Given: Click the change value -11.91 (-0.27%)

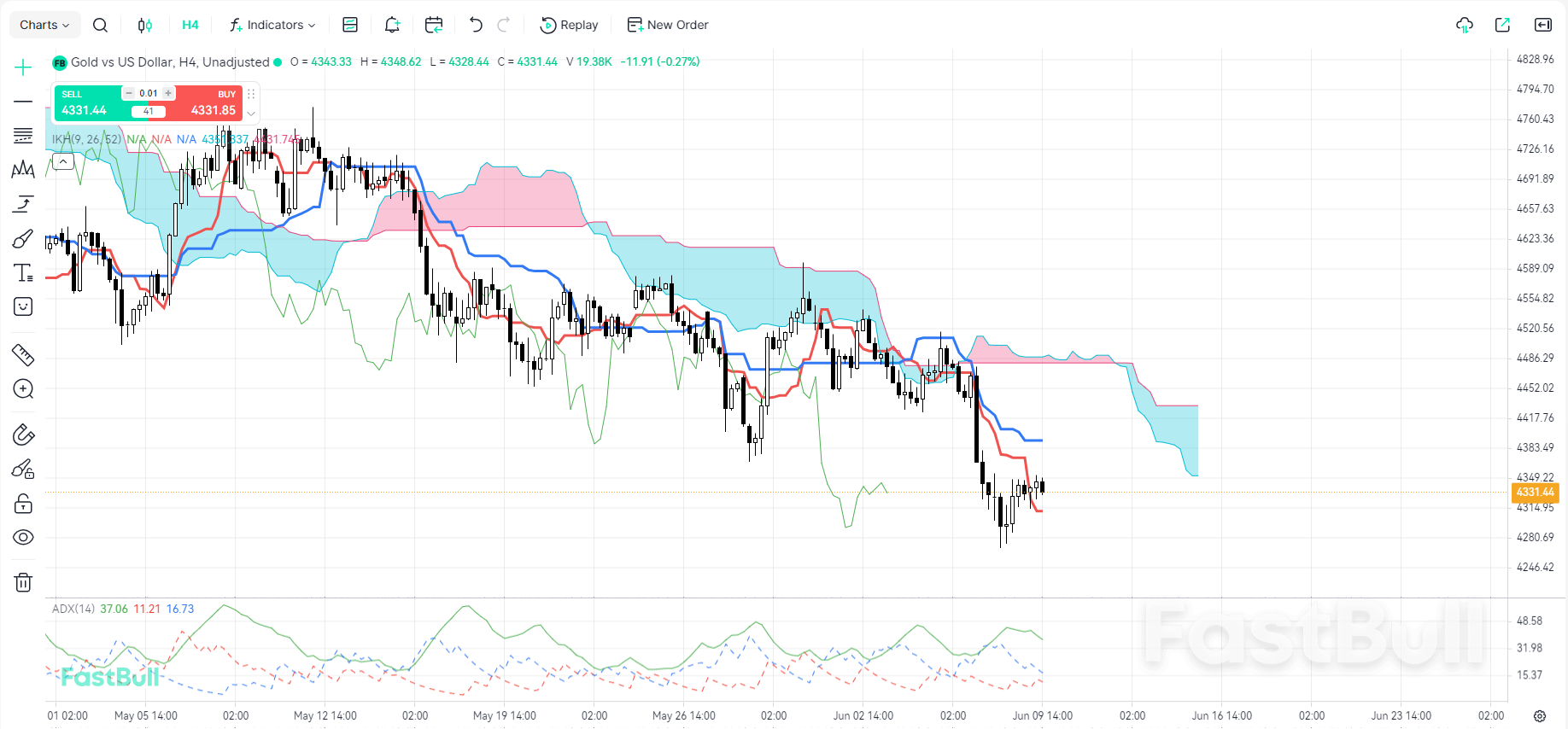Looking at the screenshot, I should click(660, 62).
